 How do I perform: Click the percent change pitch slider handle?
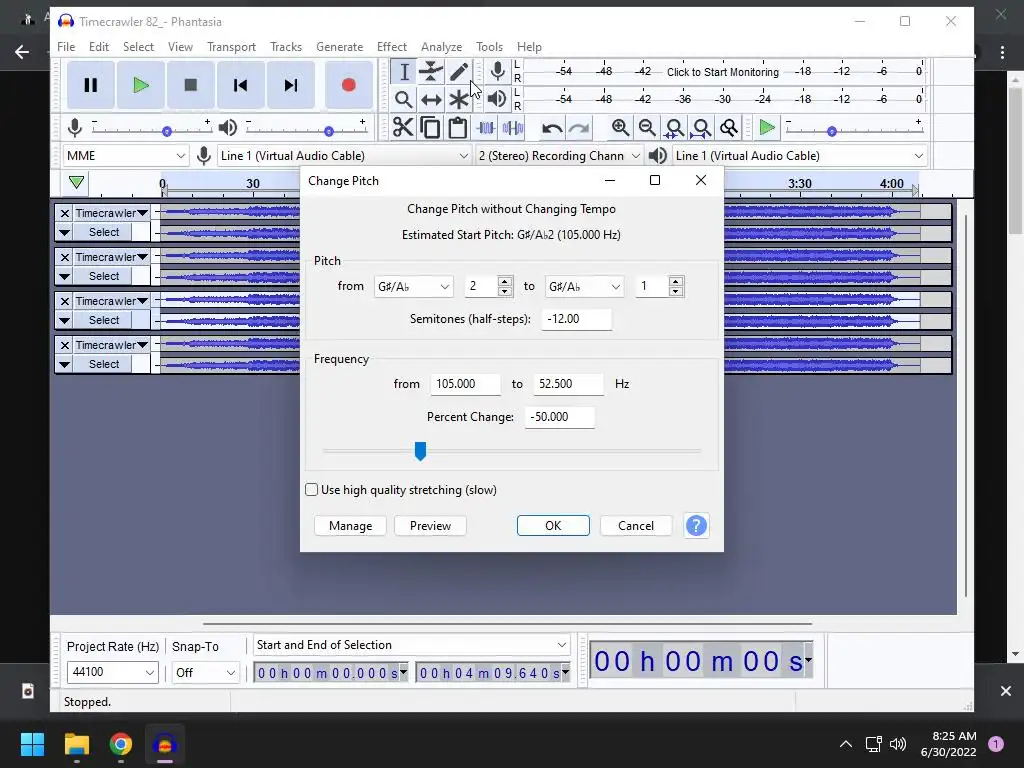(421, 451)
